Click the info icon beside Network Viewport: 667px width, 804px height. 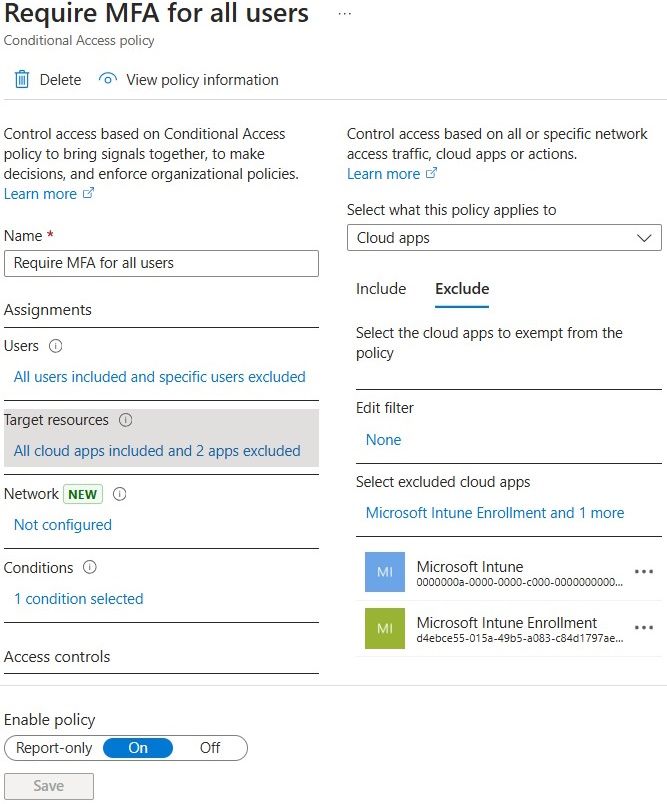pos(118,494)
